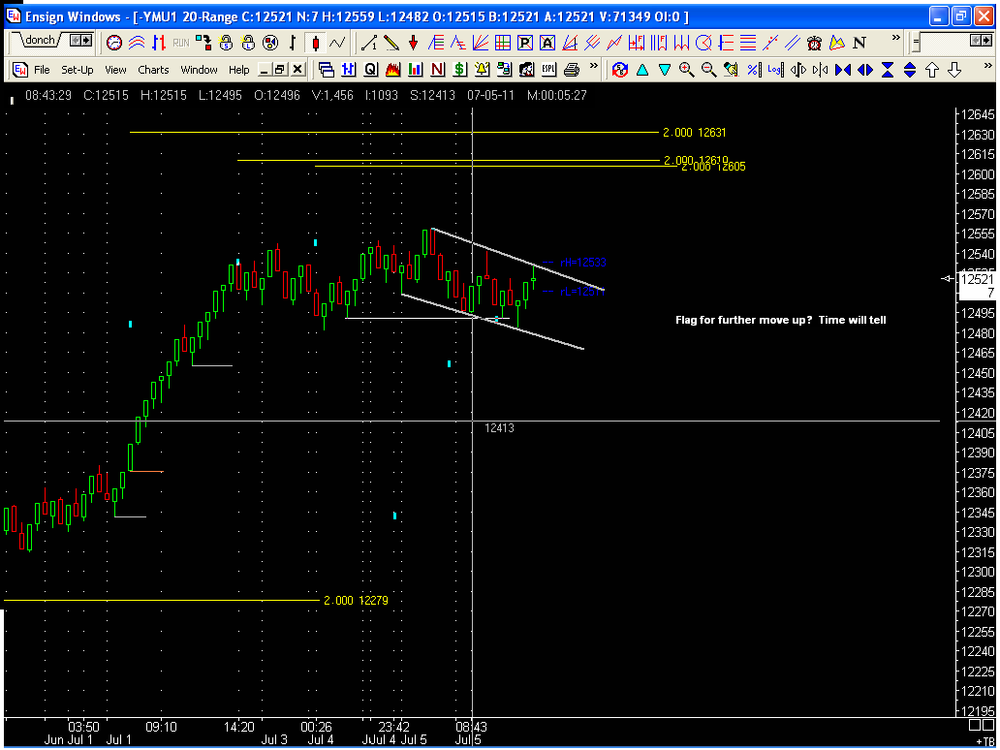Adjust the slider handle at top right

tap(916, 43)
